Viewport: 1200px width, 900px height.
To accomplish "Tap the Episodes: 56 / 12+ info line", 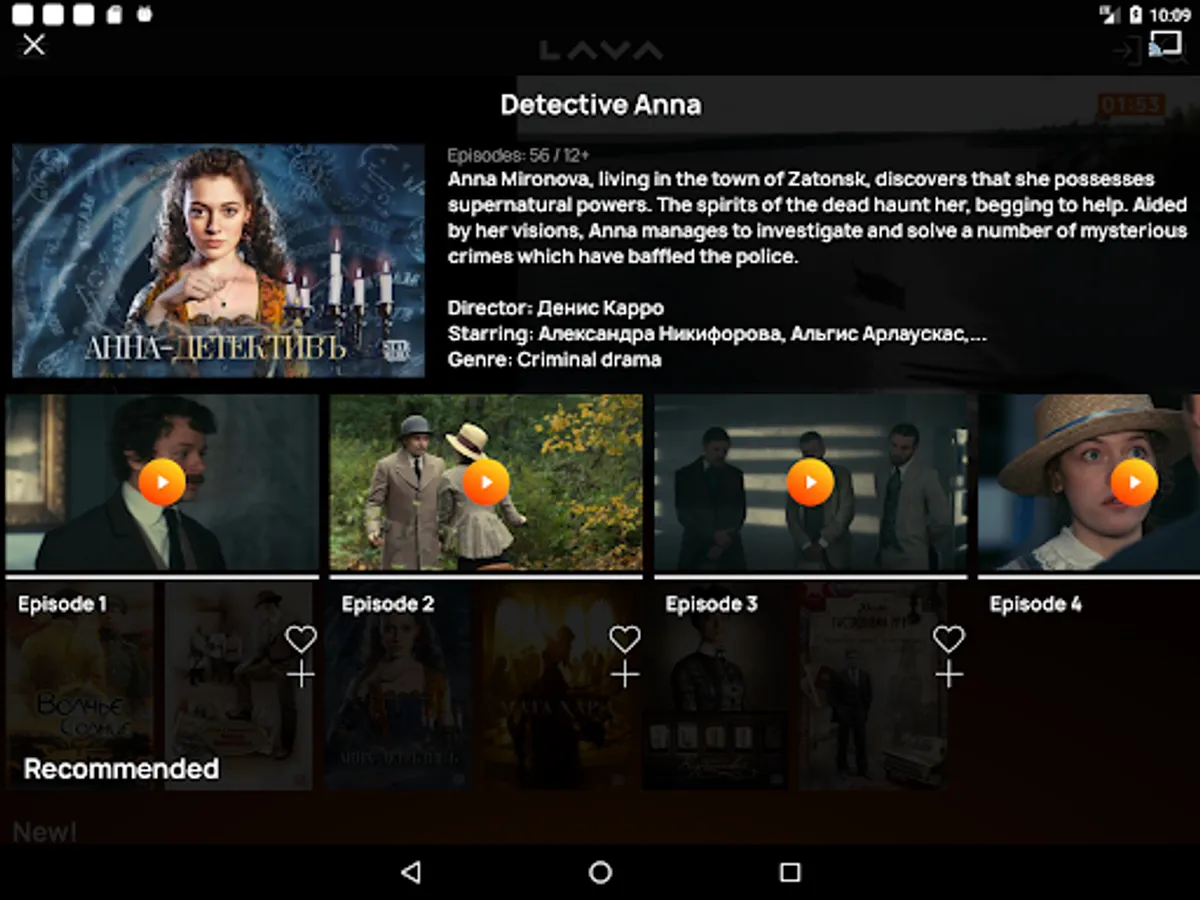I will point(518,156).
